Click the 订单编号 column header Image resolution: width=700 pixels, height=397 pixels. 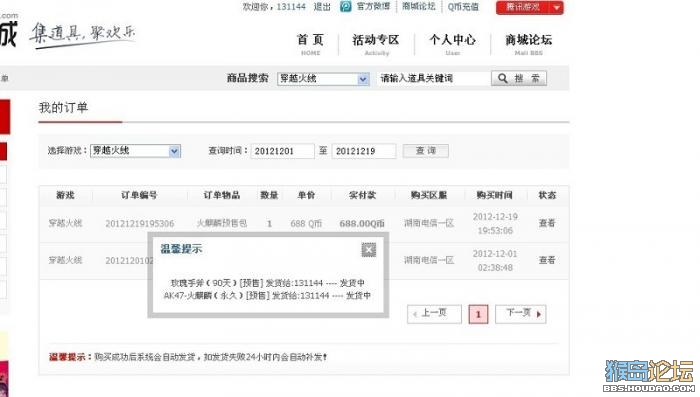139,195
